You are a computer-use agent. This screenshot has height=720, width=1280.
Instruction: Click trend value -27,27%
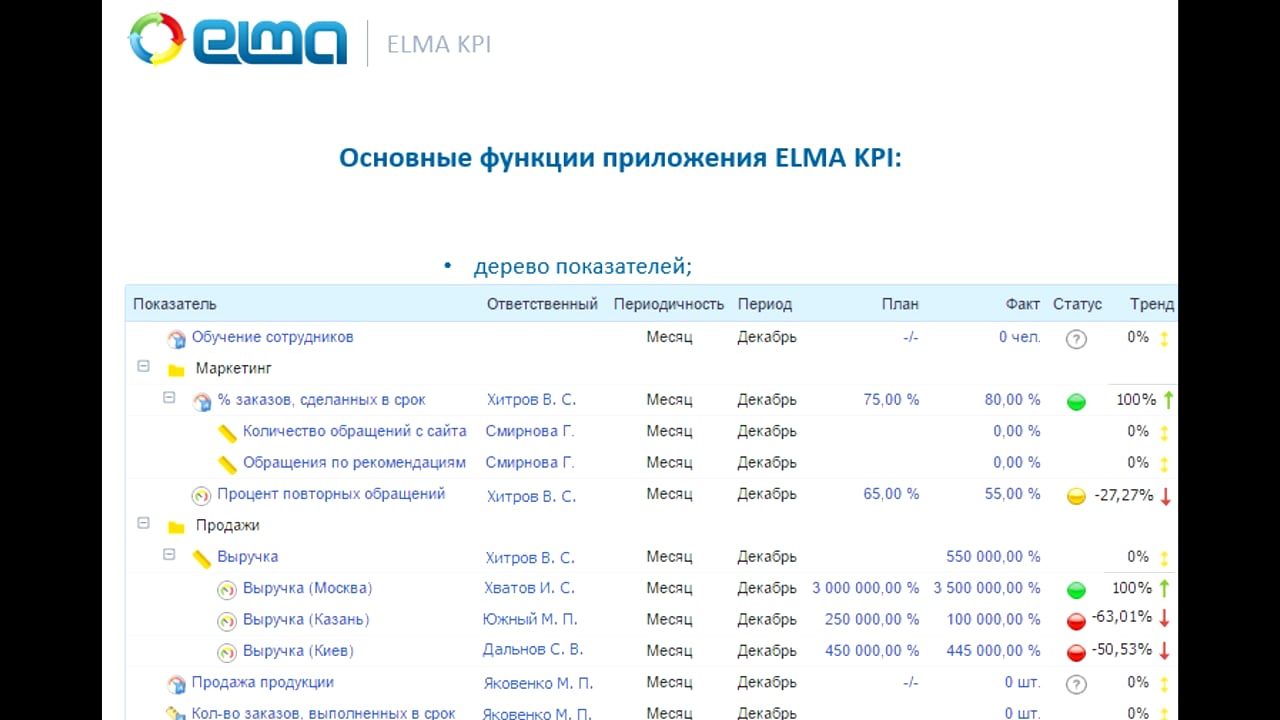[1123, 495]
